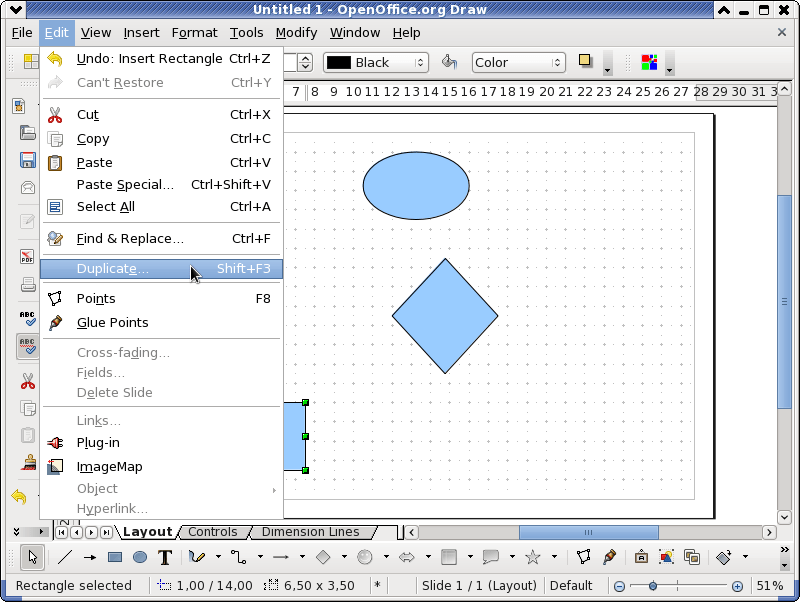Screen dimensions: 800x602
Task: Select the Symbol Shapes smiley tool
Action: coord(365,557)
